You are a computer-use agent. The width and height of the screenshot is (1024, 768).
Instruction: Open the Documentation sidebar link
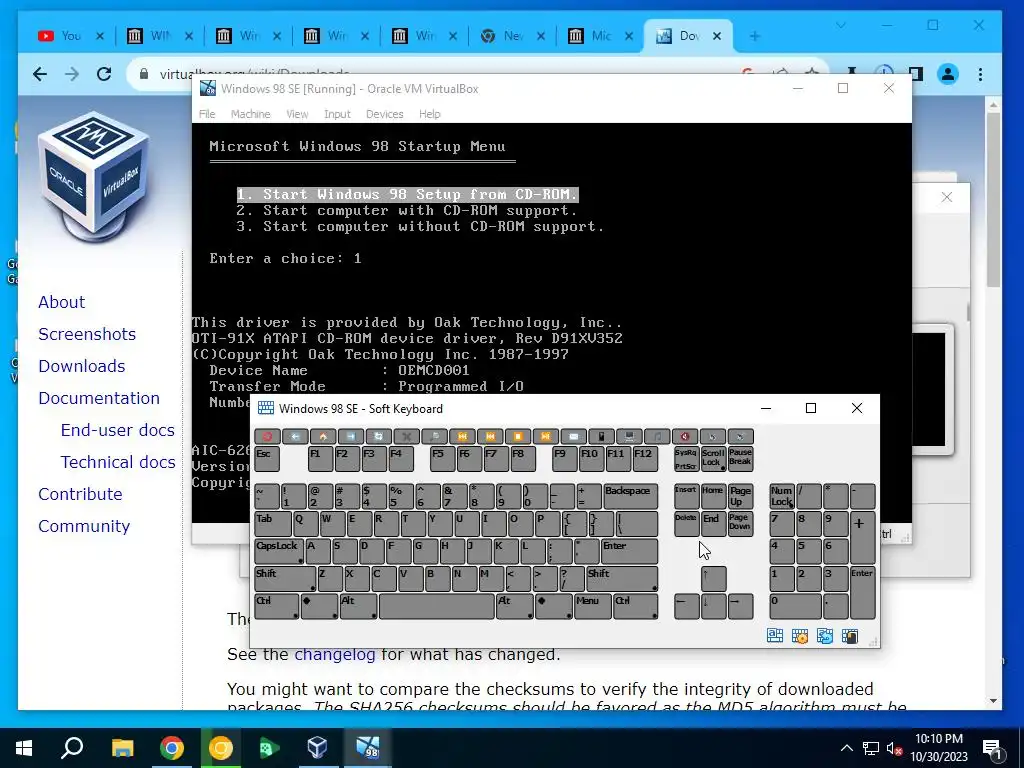[x=99, y=398]
